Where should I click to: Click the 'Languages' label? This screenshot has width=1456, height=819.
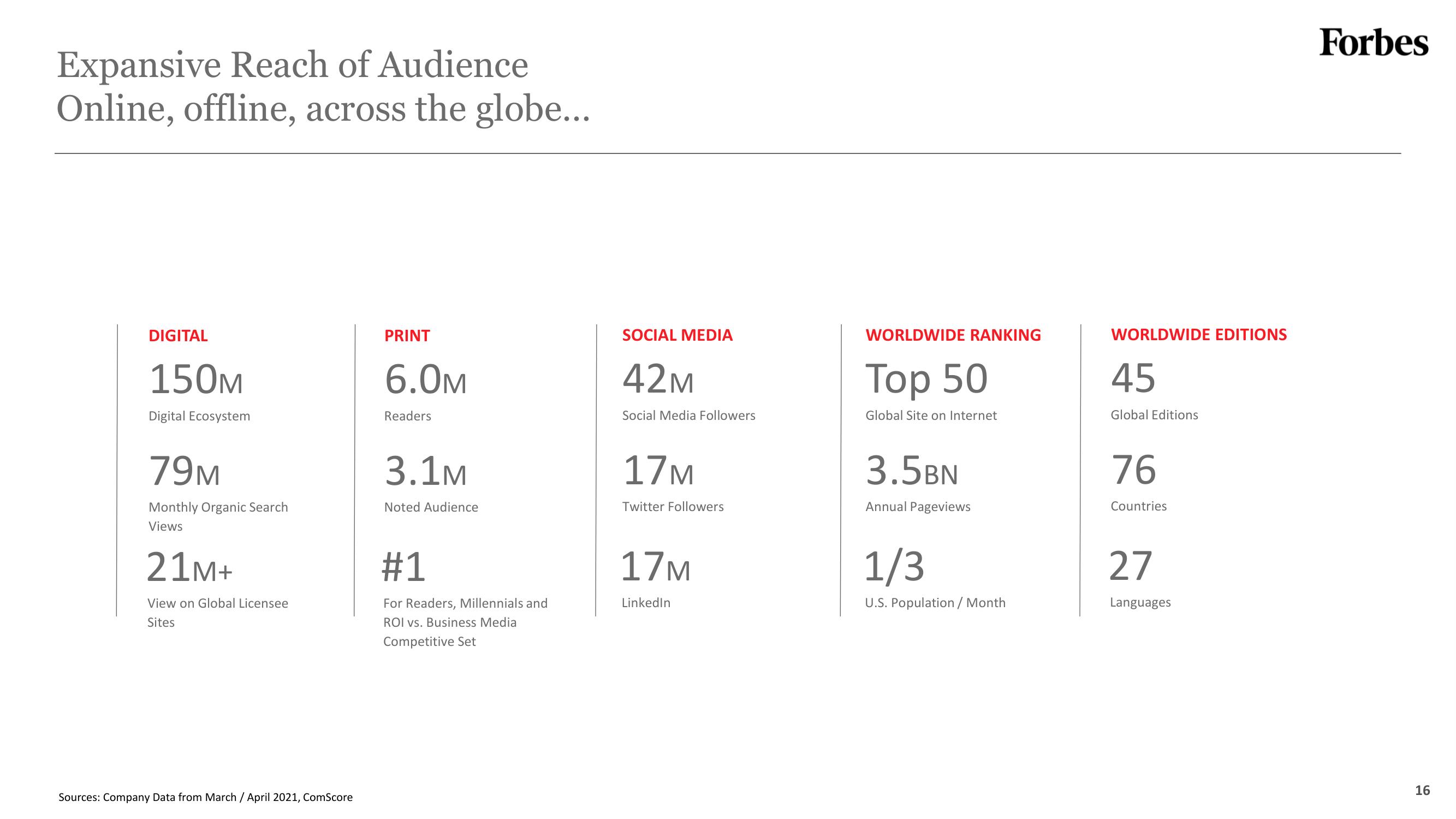point(1140,603)
